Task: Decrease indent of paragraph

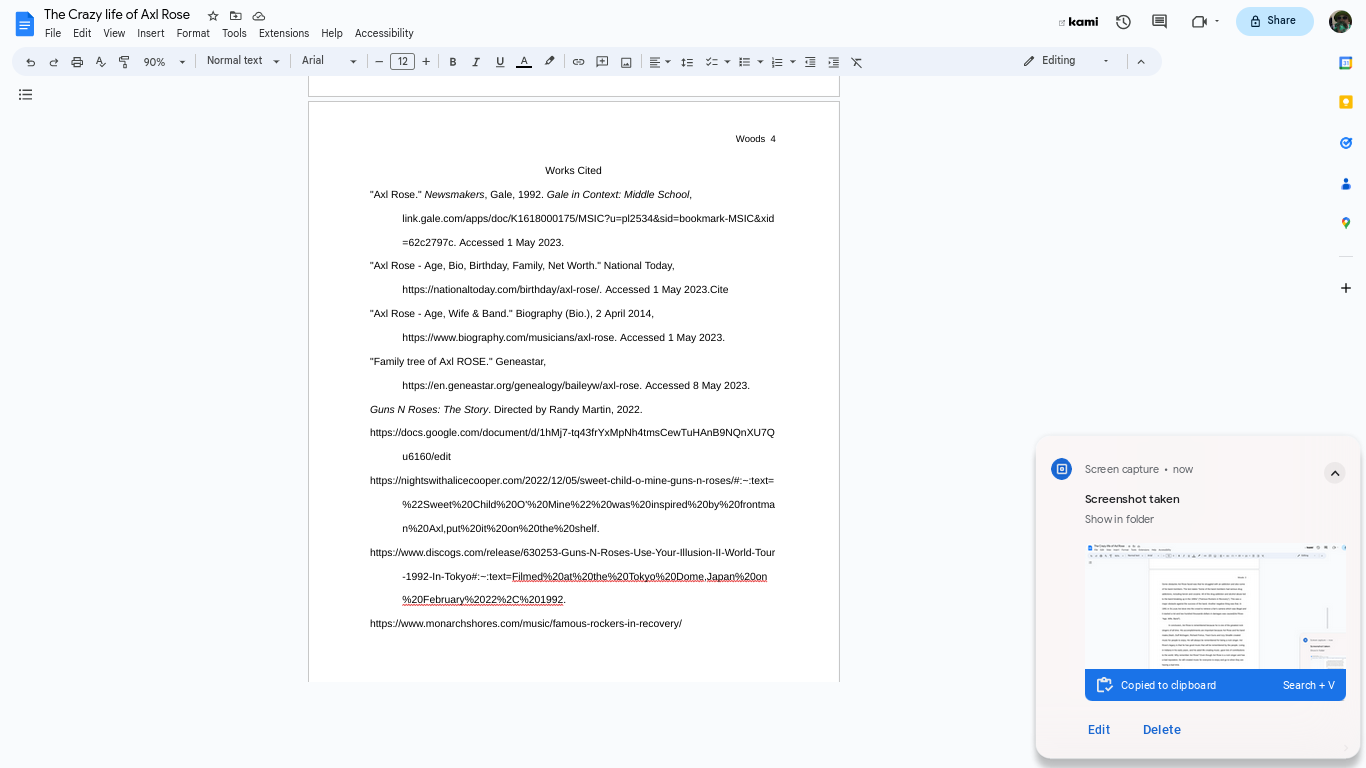Action: [810, 62]
